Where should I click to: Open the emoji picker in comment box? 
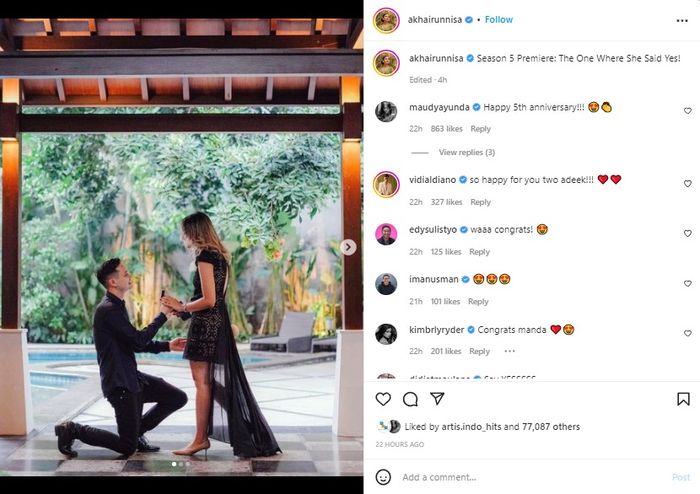click(x=383, y=477)
